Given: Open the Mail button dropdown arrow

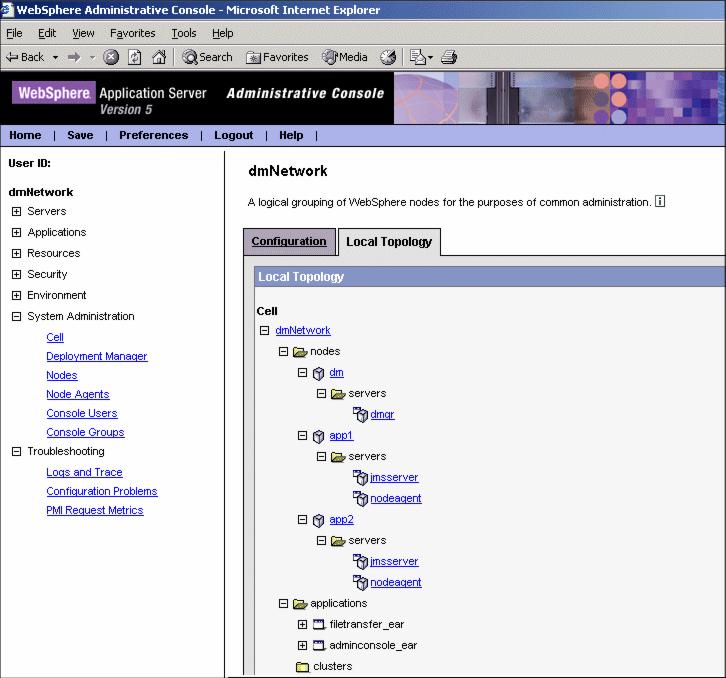Looking at the screenshot, I should (x=431, y=58).
